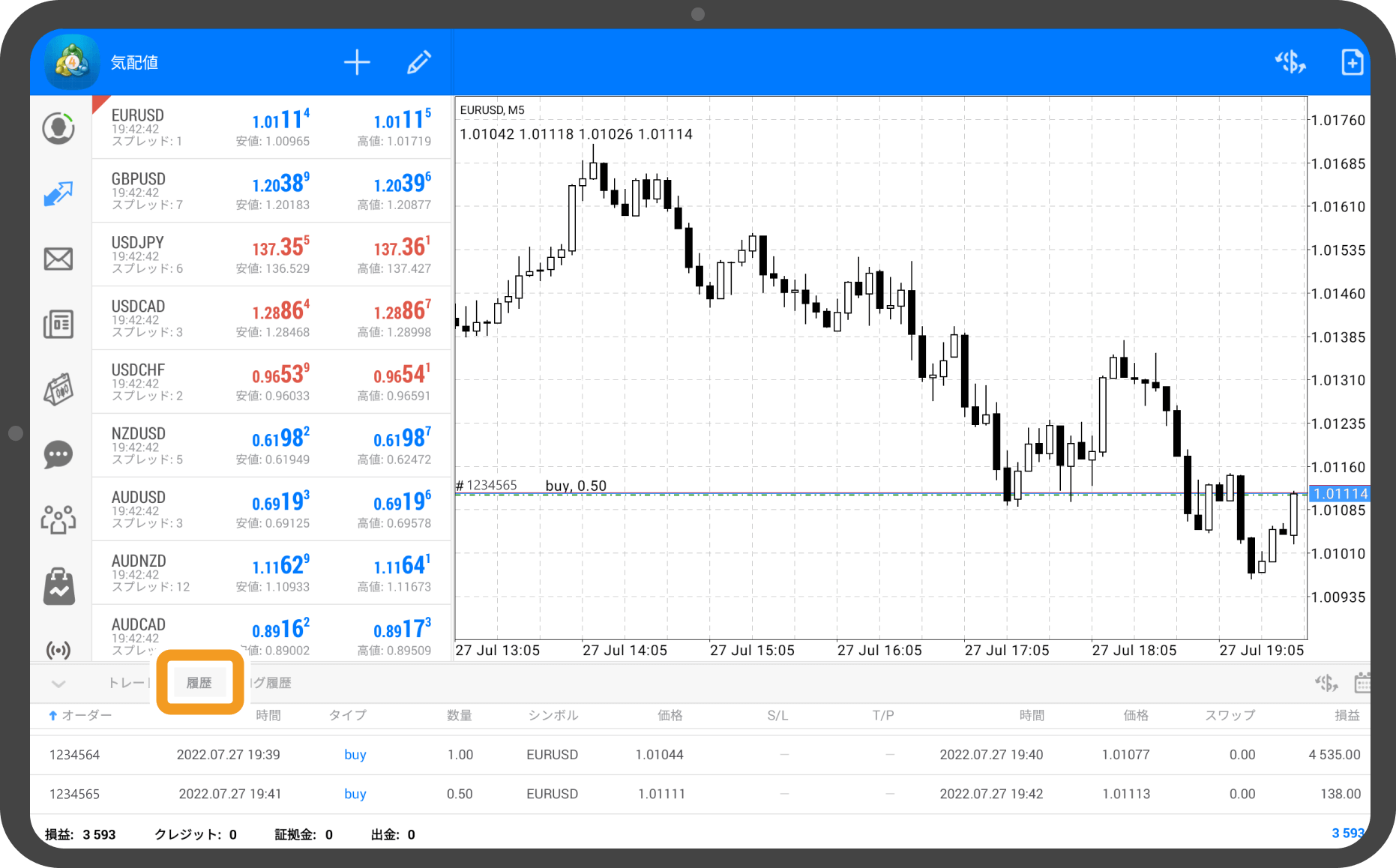1396x868 pixels.
Task: Switch to the ログ履歴 tab
Action: click(x=271, y=683)
